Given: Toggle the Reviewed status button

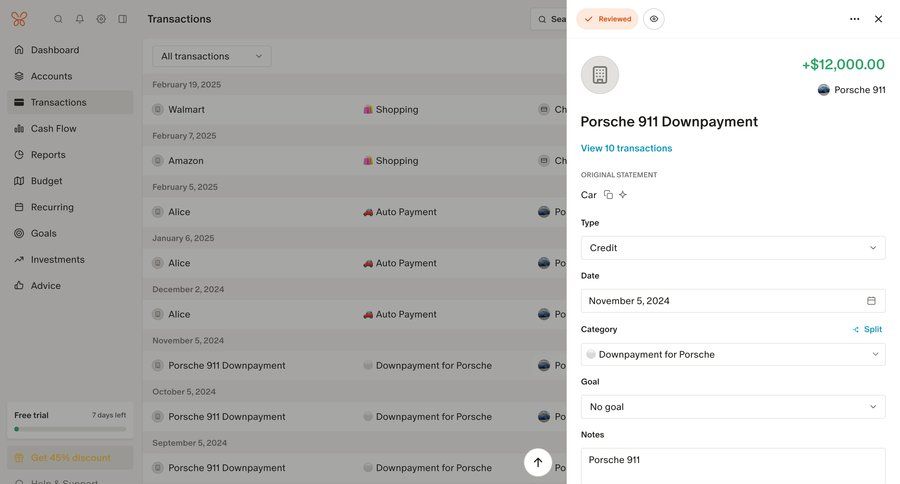Looking at the screenshot, I should 607,19.
